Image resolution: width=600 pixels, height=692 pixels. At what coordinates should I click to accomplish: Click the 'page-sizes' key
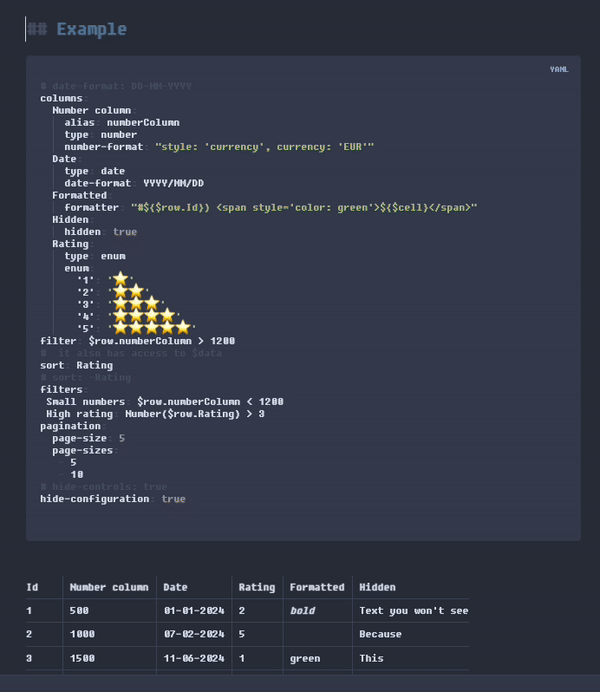[x=82, y=451]
